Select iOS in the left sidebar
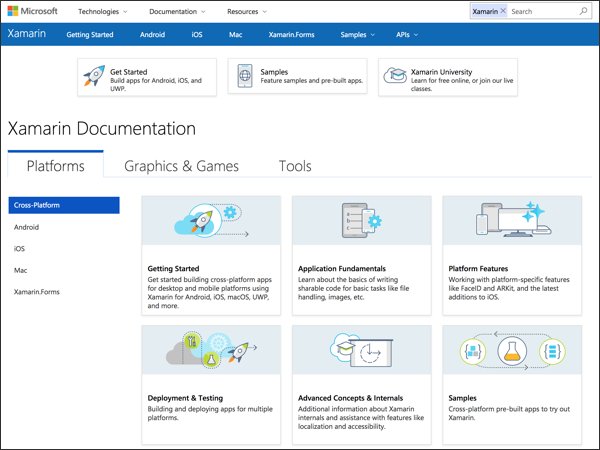Image resolution: width=600 pixels, height=450 pixels. [19, 248]
